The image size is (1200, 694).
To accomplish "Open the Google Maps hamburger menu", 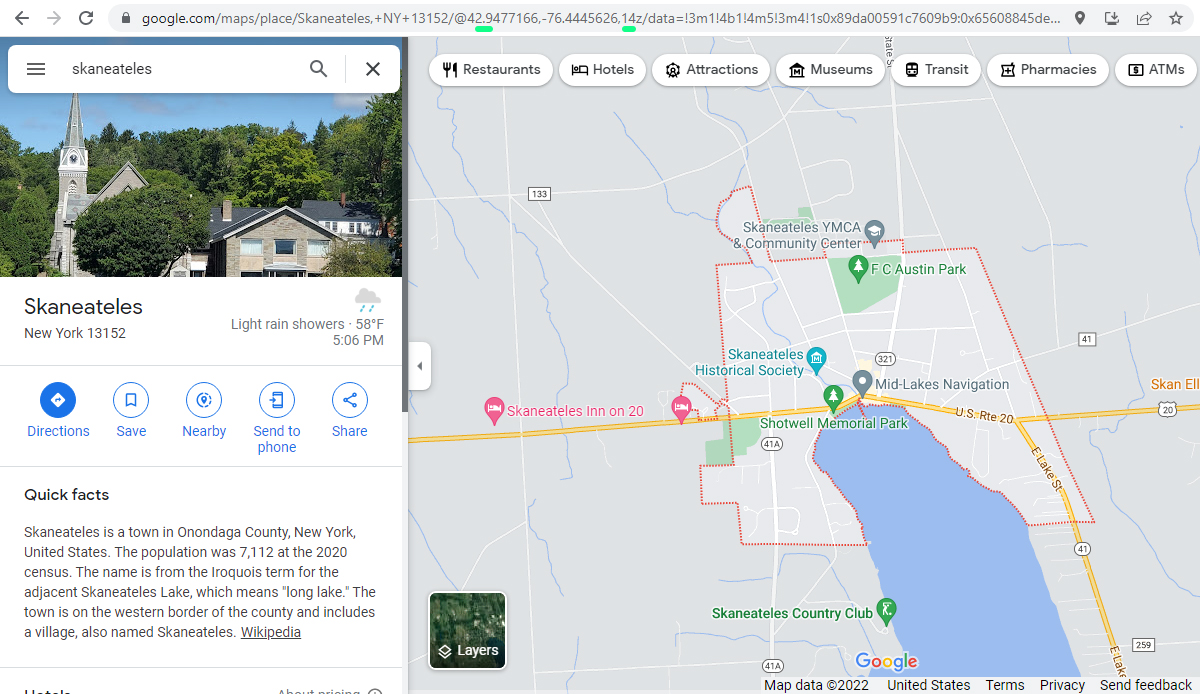I will pyautogui.click(x=36, y=69).
